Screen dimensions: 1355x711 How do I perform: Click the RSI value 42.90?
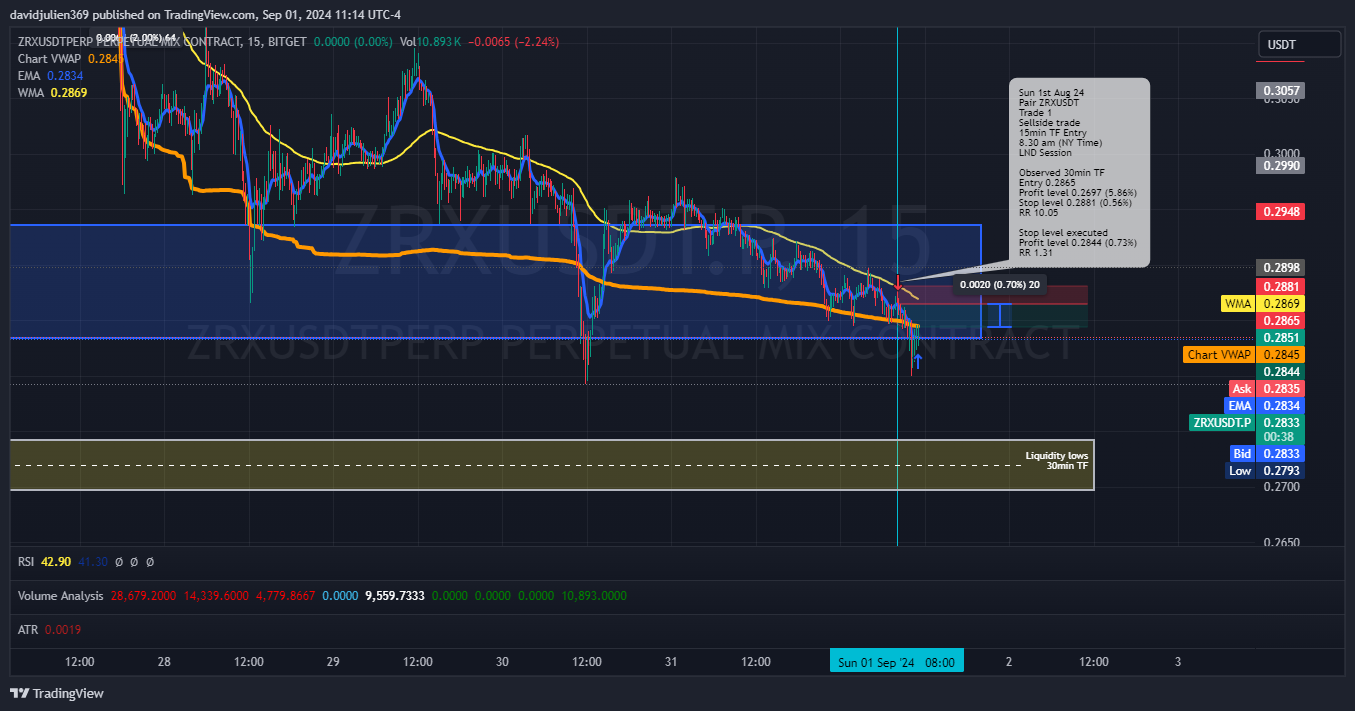point(56,562)
